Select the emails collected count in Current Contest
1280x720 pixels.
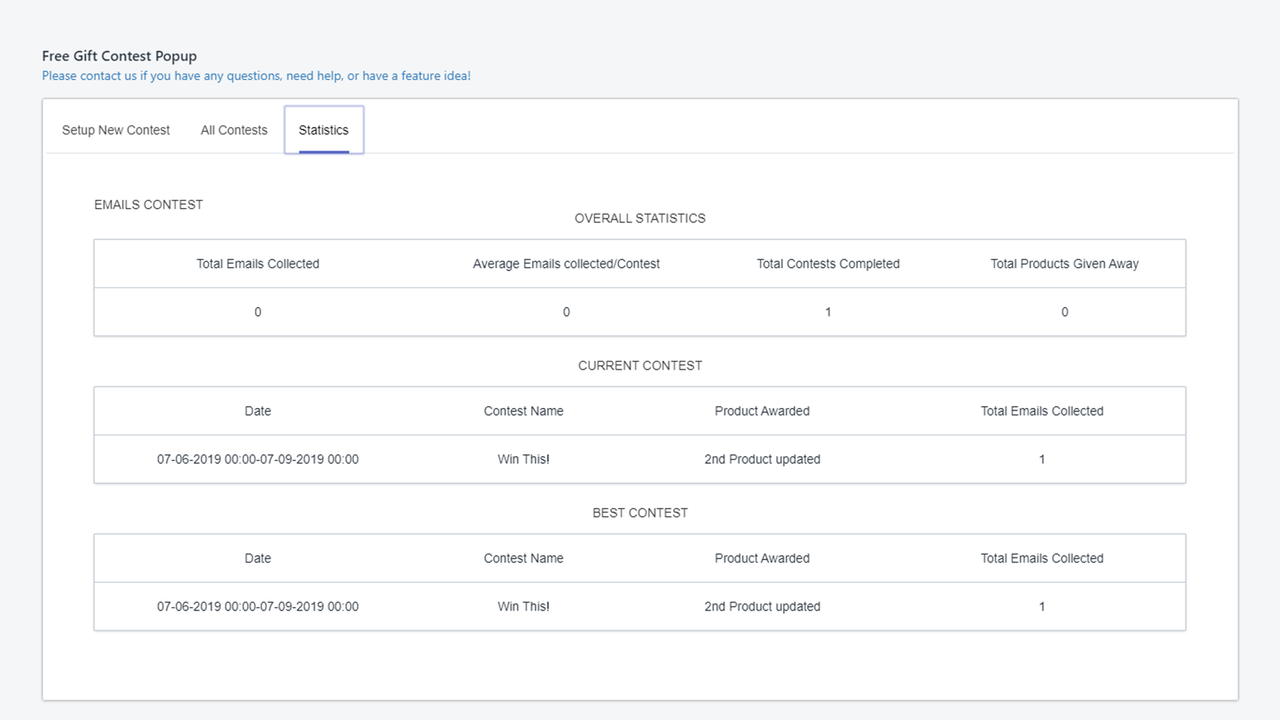1041,459
